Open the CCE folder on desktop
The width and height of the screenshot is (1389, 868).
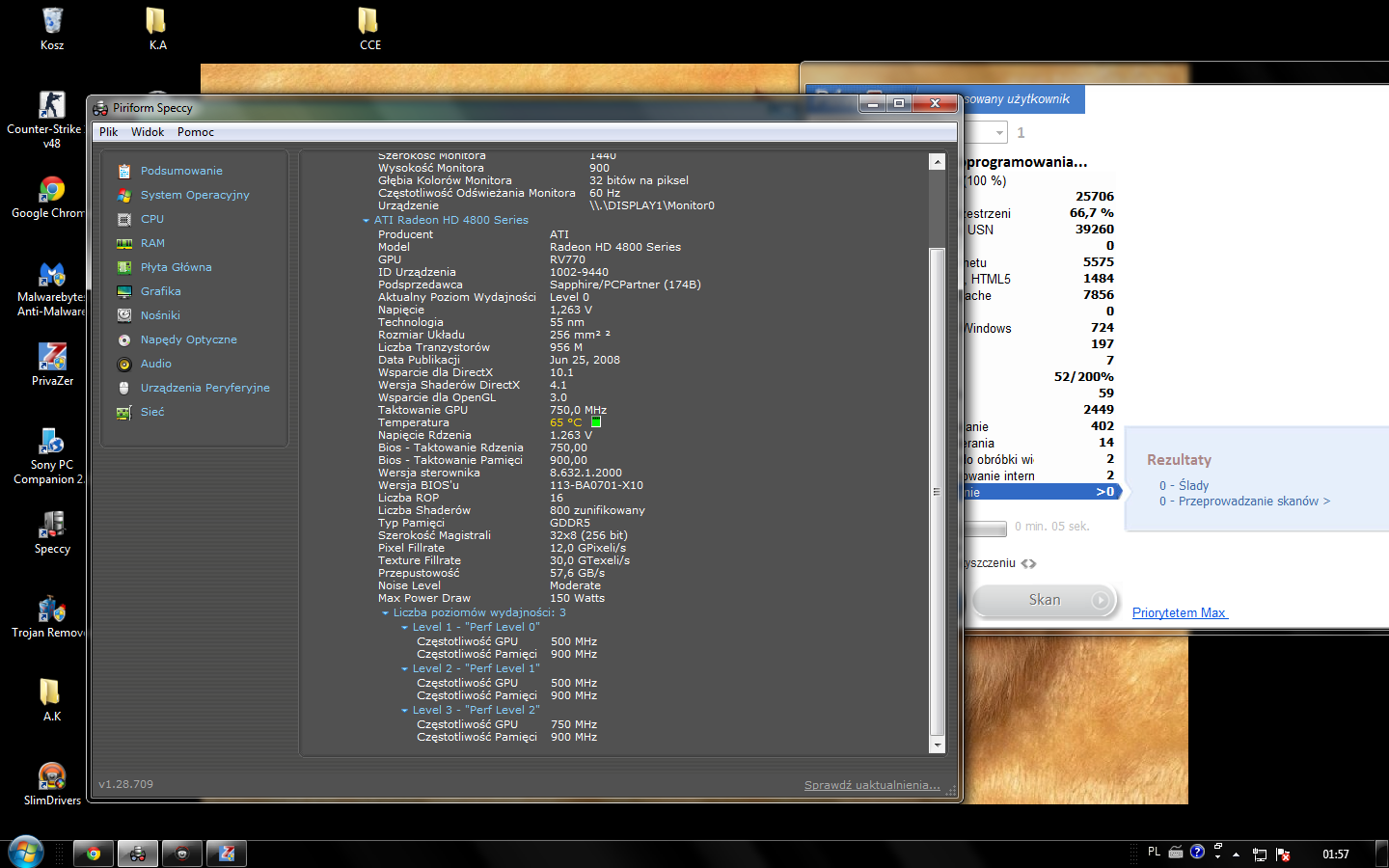(369, 29)
